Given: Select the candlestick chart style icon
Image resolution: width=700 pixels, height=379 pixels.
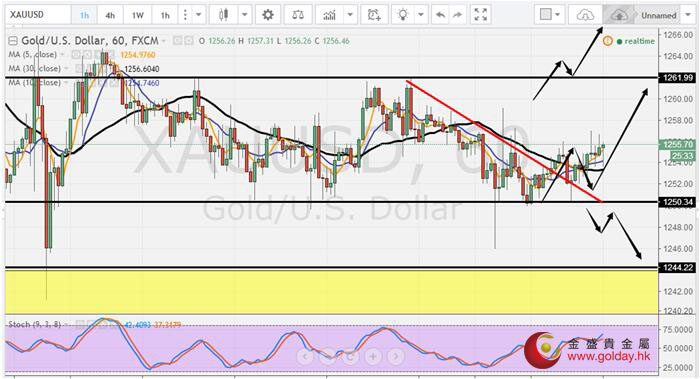Looking at the screenshot, I should click(x=224, y=15).
